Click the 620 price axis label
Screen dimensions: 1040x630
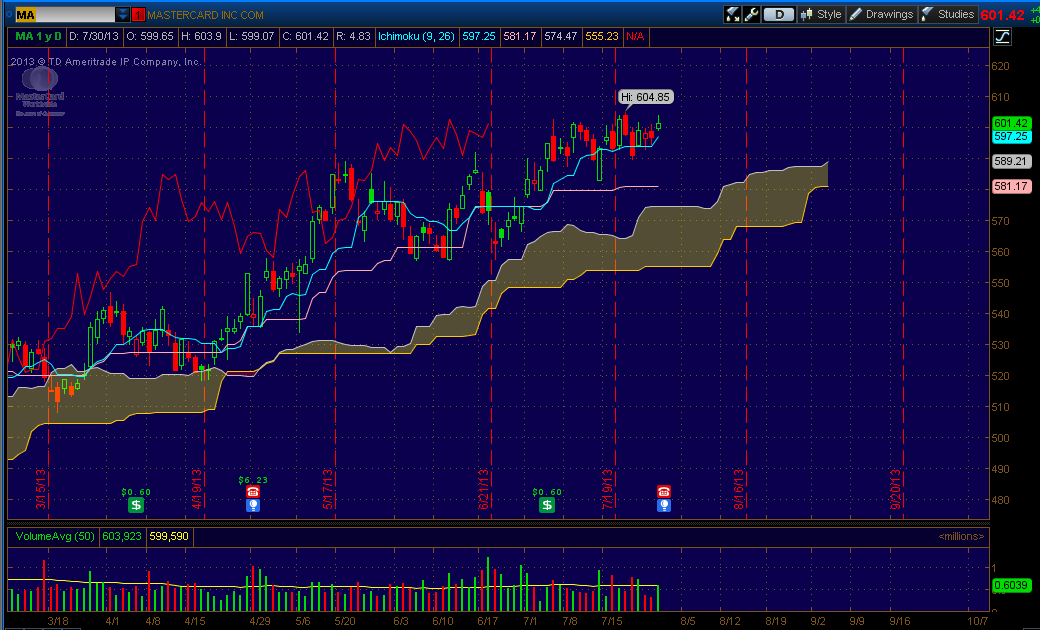click(1000, 66)
